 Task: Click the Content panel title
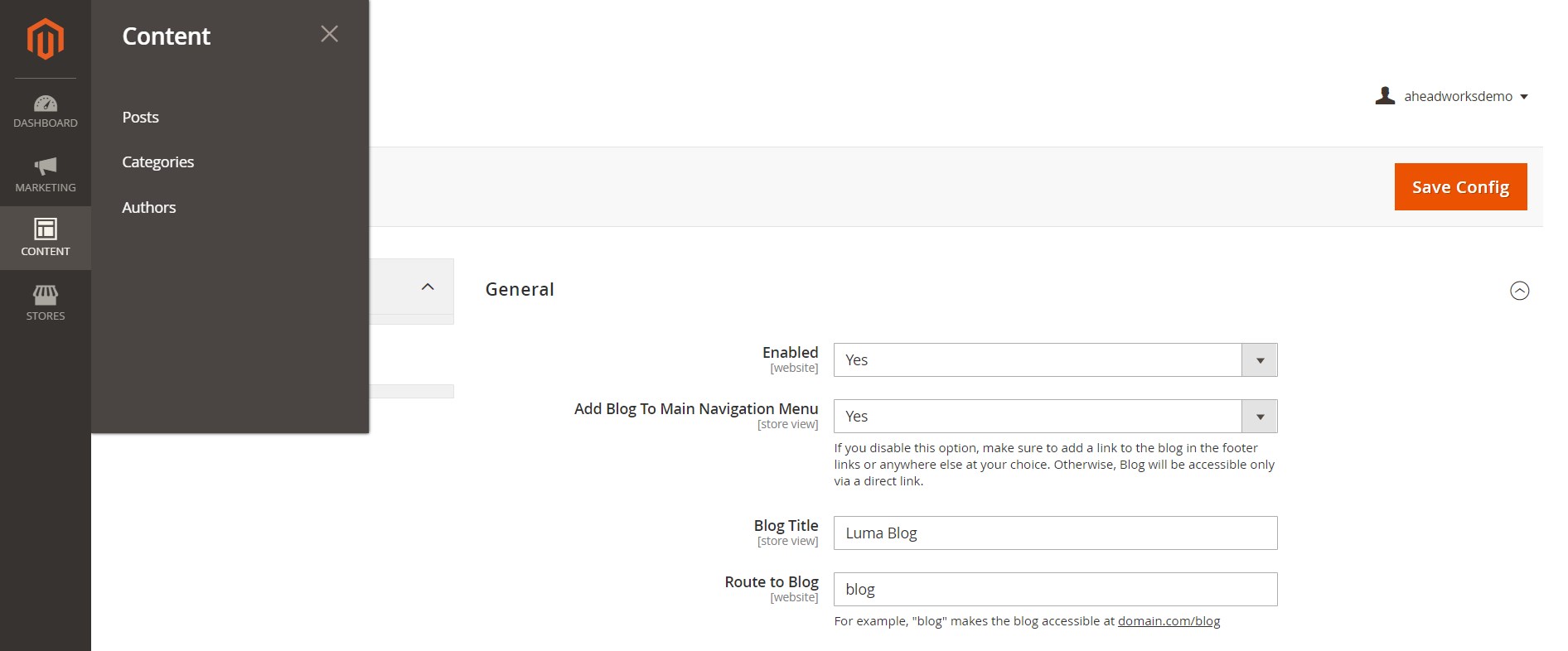pyautogui.click(x=166, y=36)
